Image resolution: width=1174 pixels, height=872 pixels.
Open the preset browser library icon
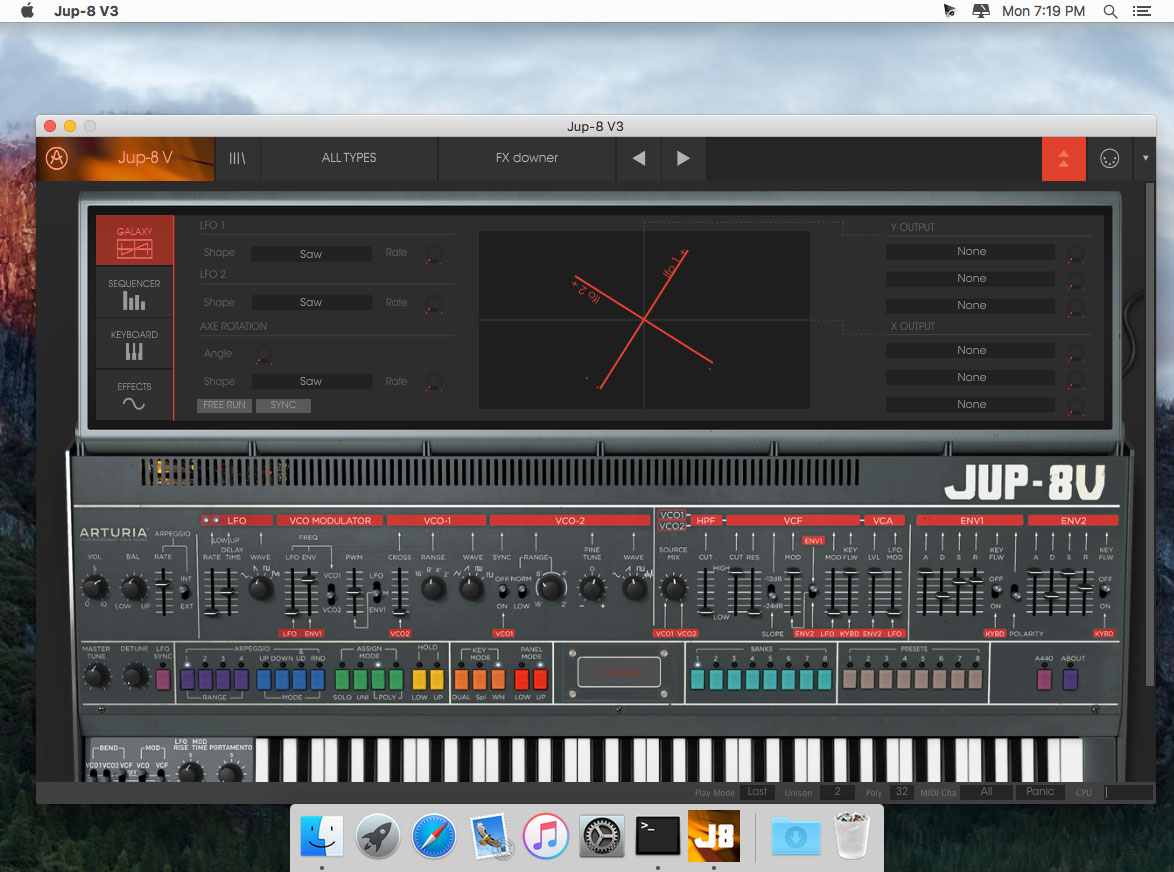[237, 158]
